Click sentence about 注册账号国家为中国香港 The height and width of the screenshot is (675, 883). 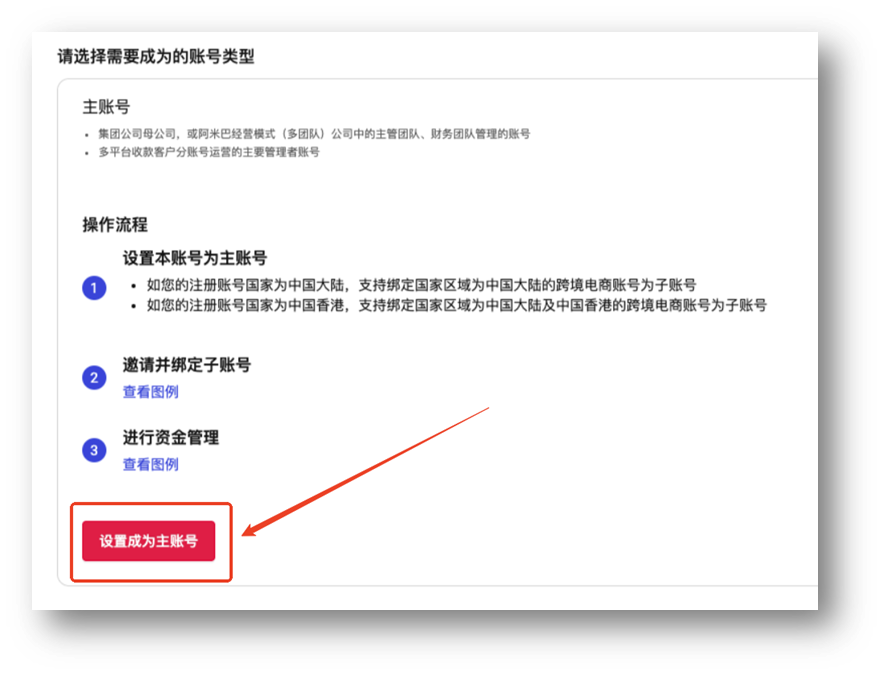[x=457, y=306]
